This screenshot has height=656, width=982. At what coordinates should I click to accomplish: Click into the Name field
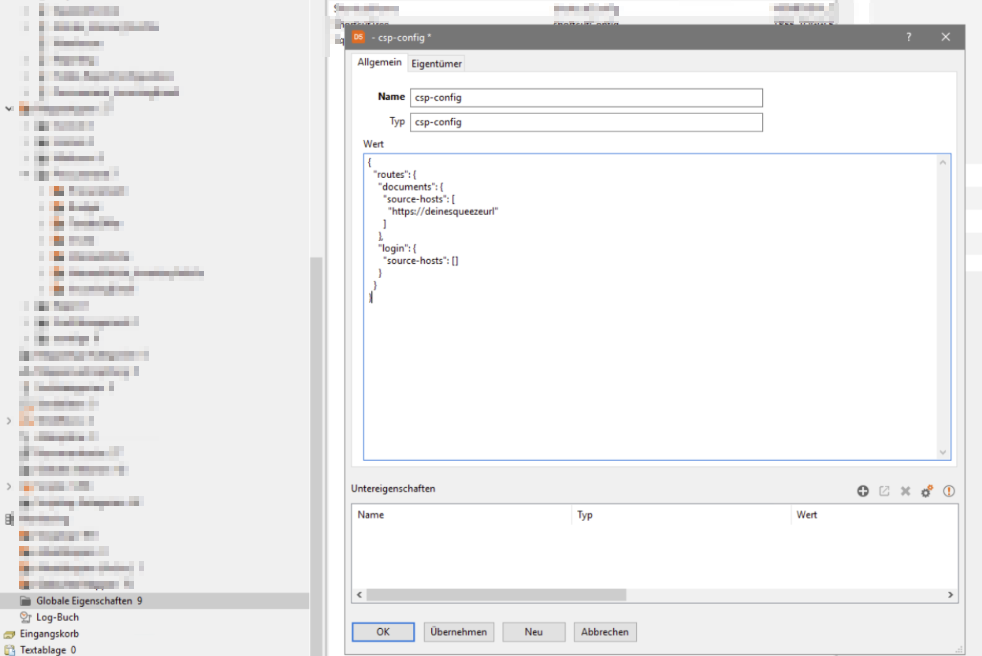pos(586,98)
